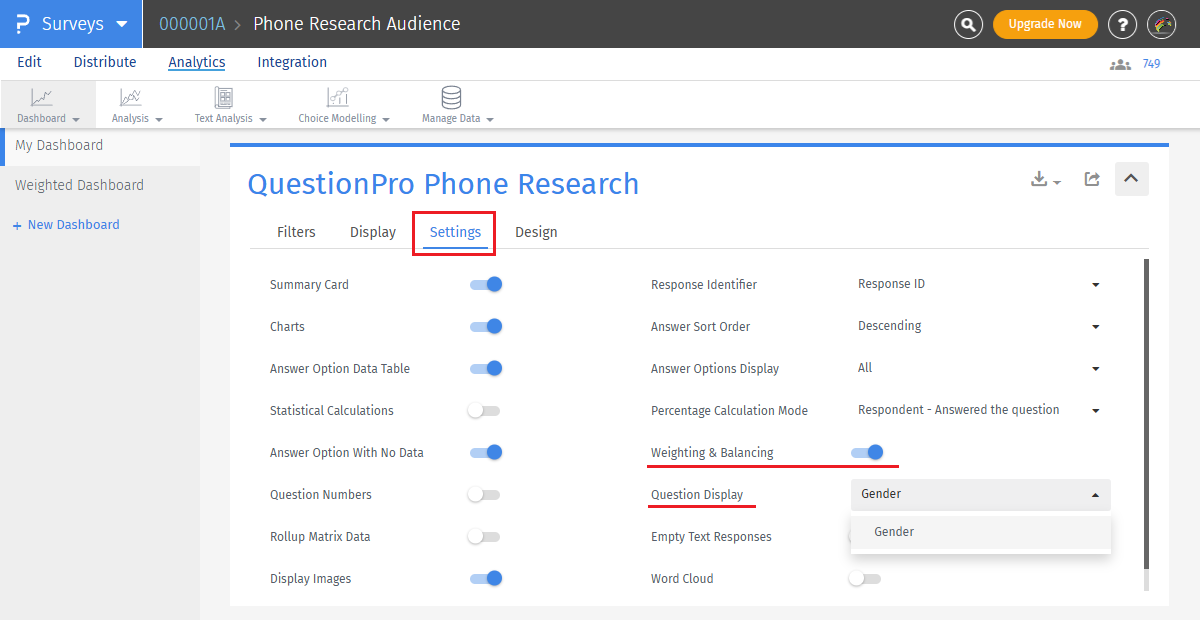The image size is (1200, 620).
Task: Open Answer Options Display dropdown
Action: point(980,369)
